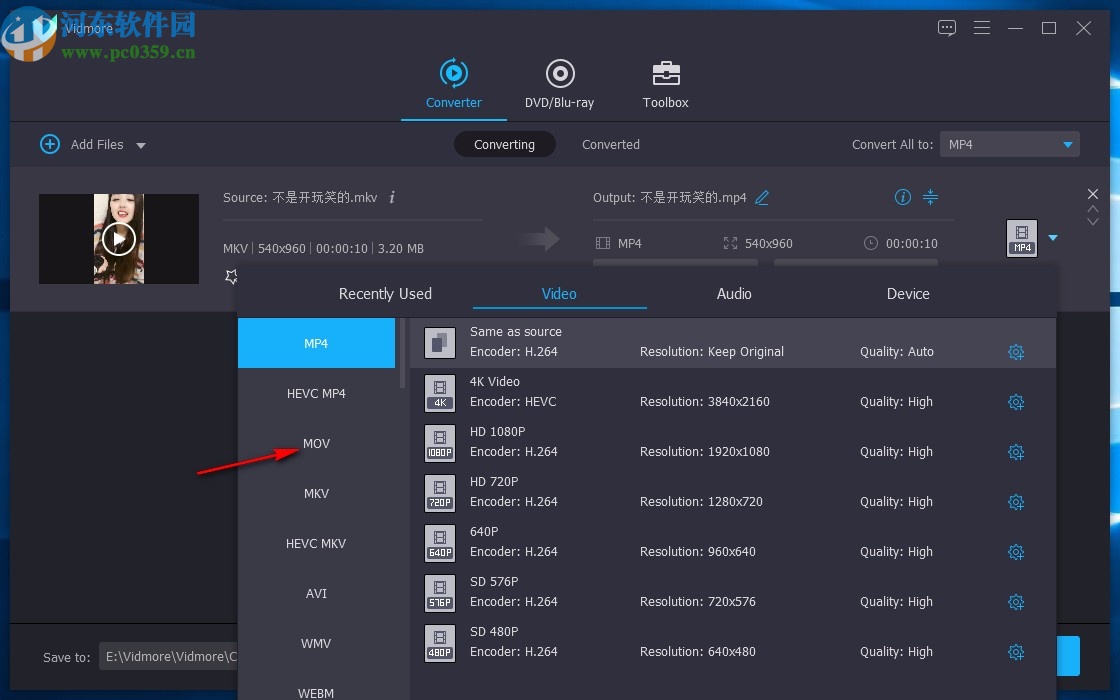Screen dimensions: 1120x700
Task: Switch to the Device format tab
Action: point(907,294)
